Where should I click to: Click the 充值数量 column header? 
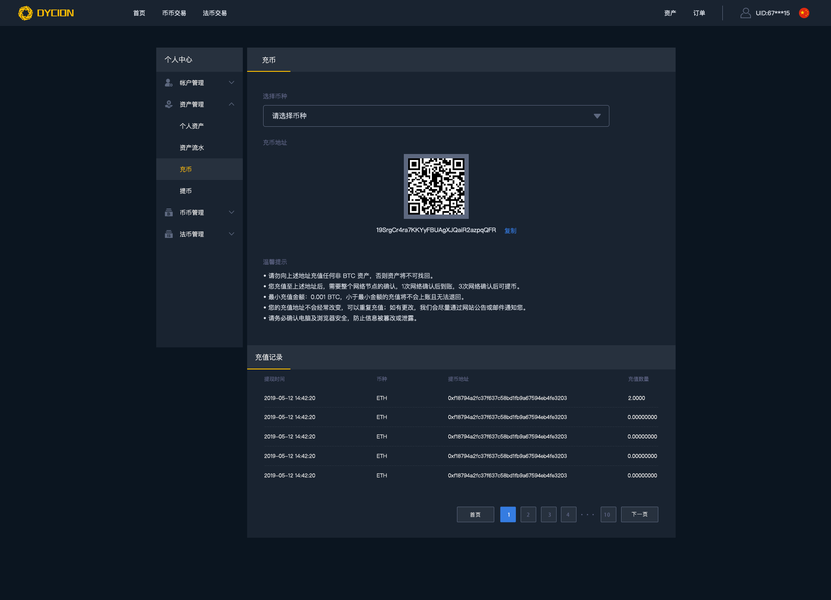(638, 379)
